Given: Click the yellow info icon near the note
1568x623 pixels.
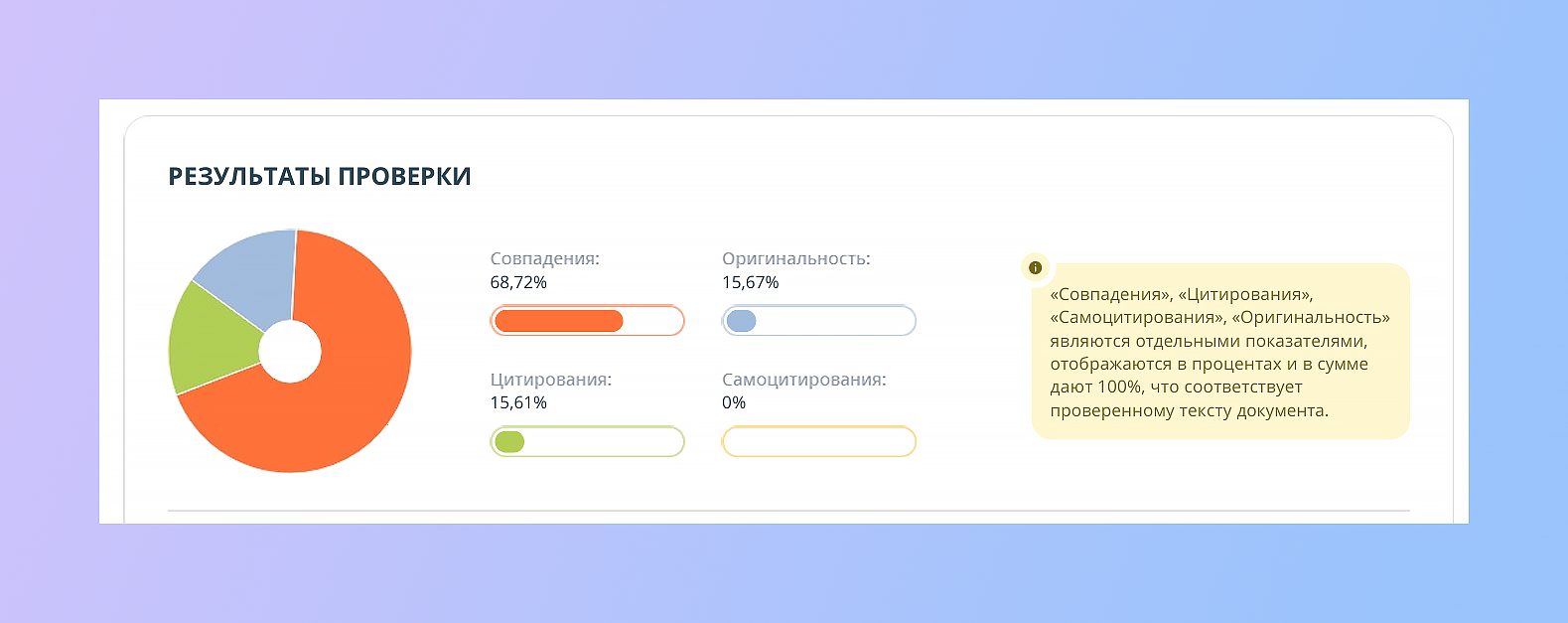Looking at the screenshot, I should pyautogui.click(x=1037, y=266).
